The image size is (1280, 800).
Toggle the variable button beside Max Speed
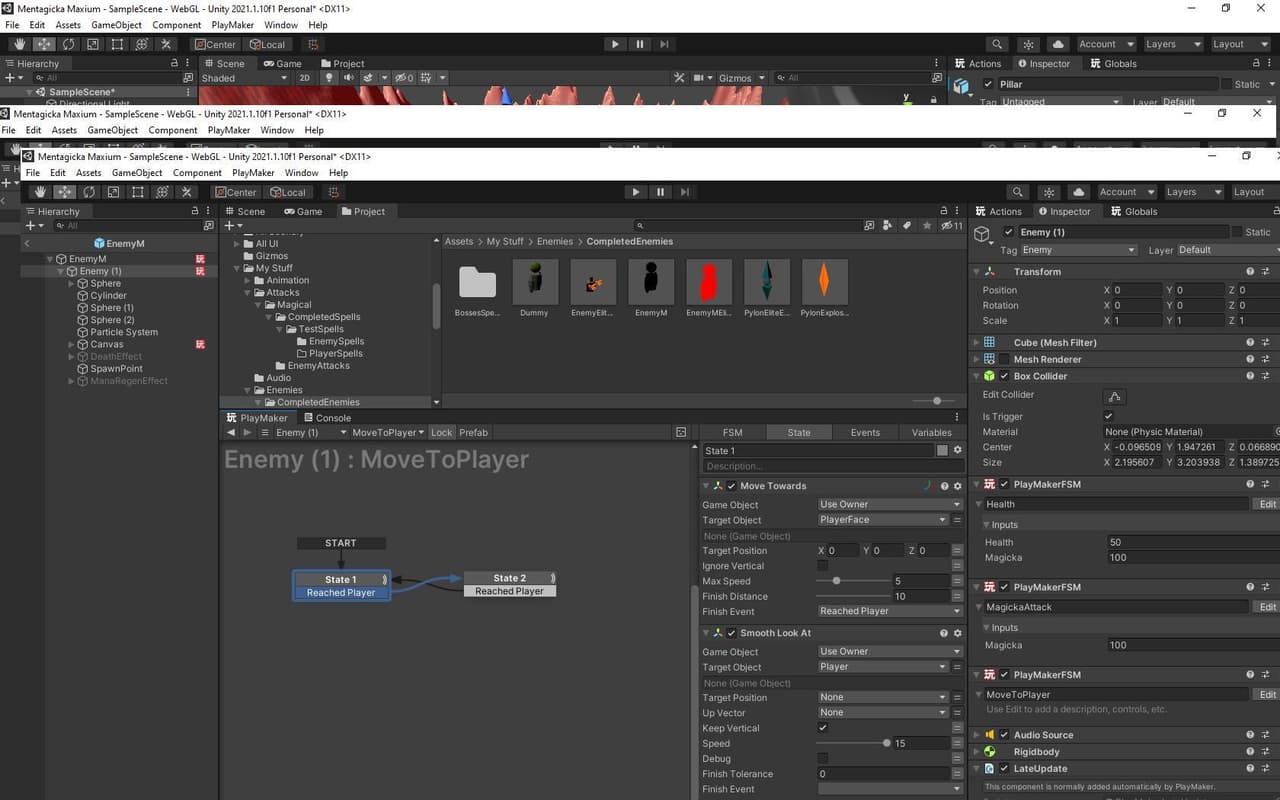point(957,581)
